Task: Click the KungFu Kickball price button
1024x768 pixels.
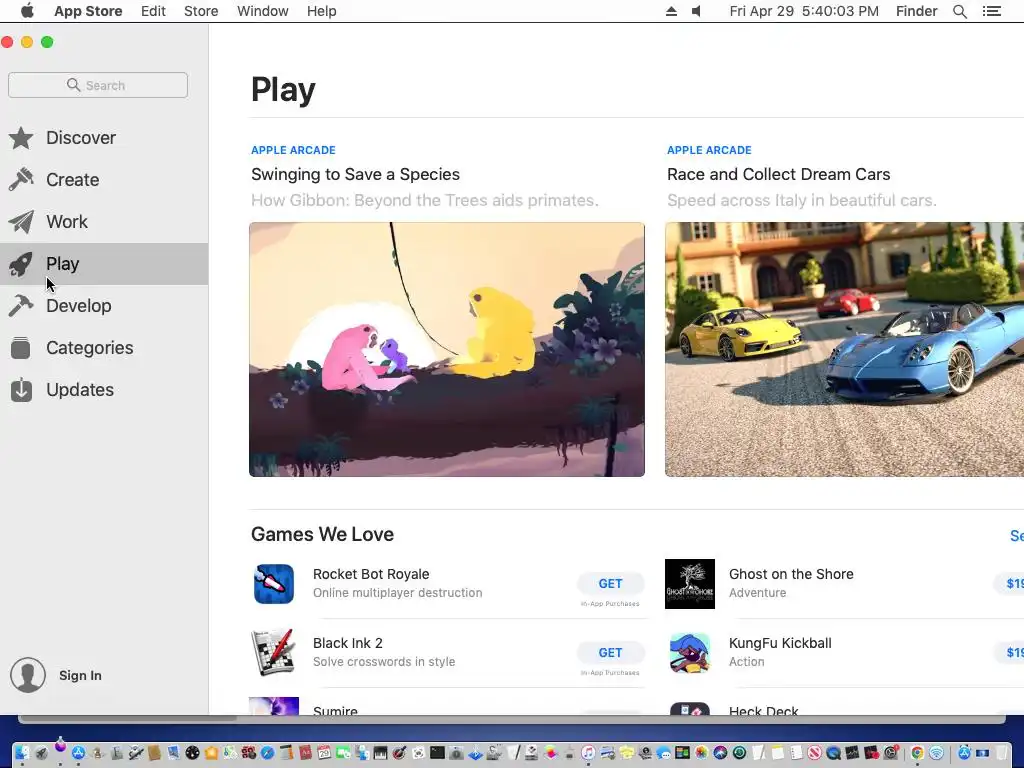Action: click(x=1009, y=652)
